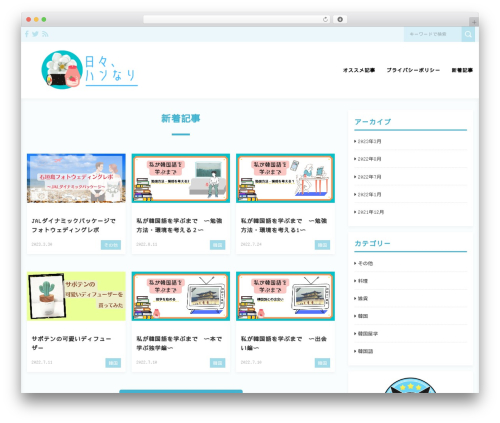The width and height of the screenshot is (500, 423).
Task: Open a new browser tab with plus
Action: 474,22
